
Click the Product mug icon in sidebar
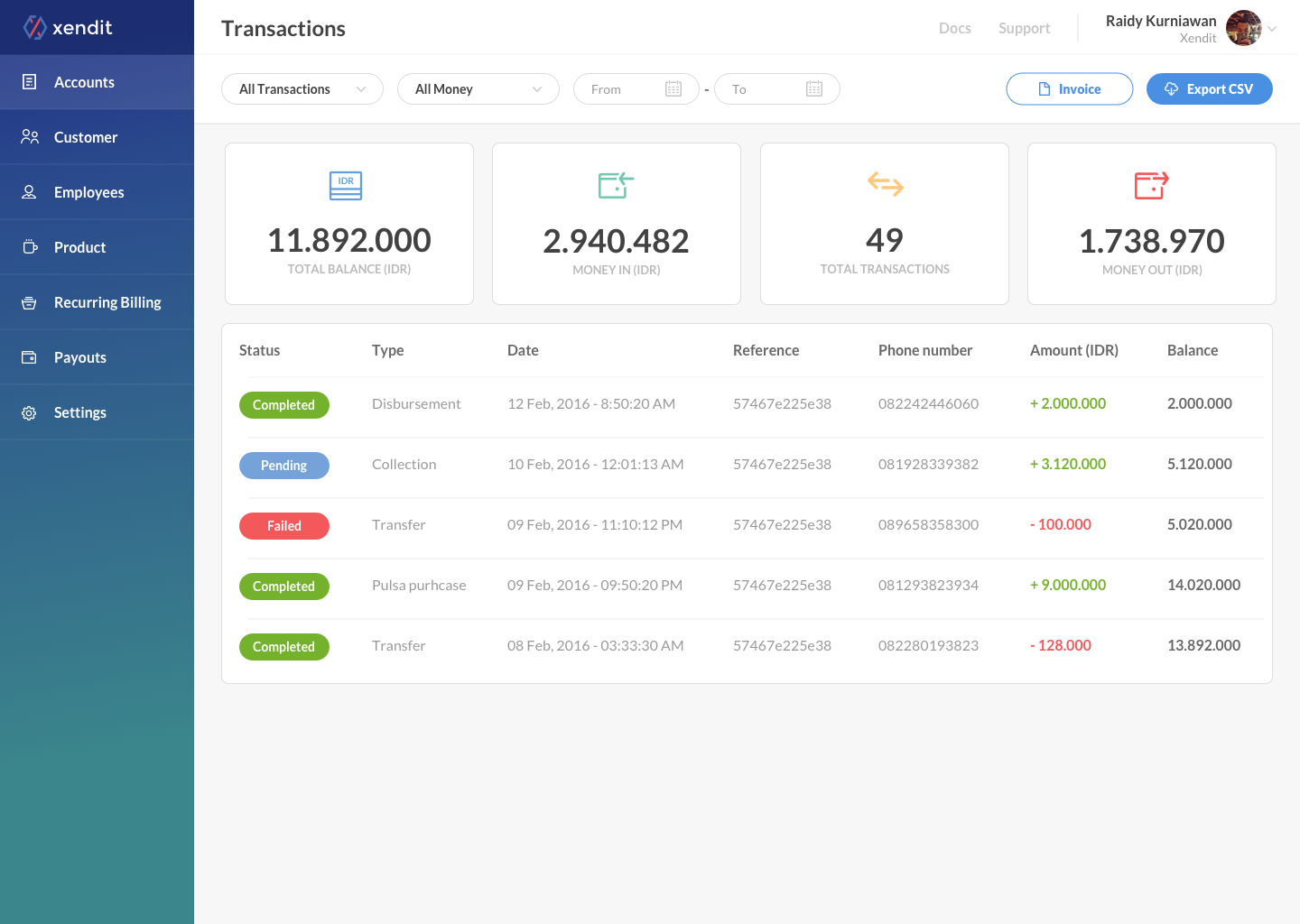pos(30,247)
